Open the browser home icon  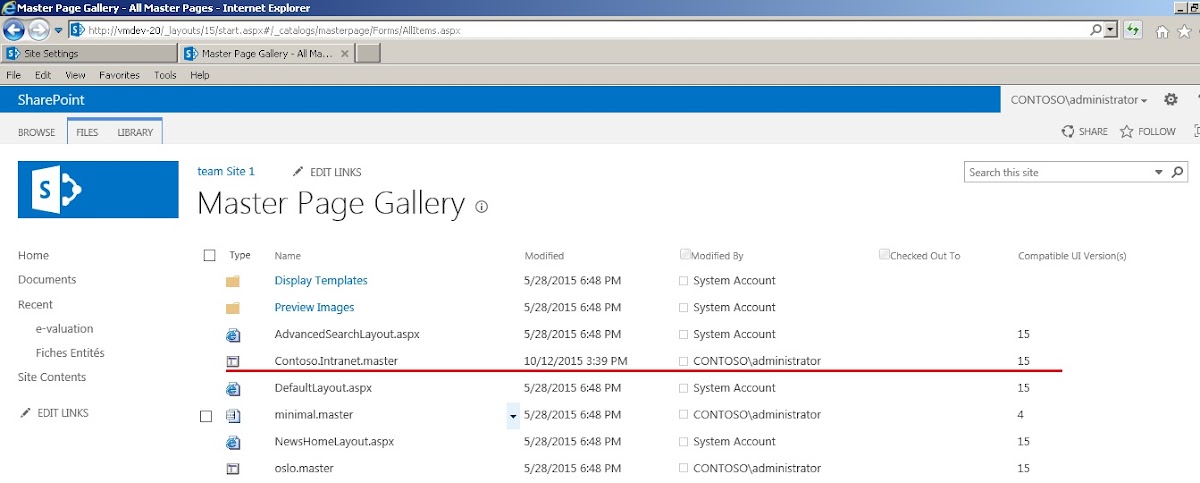tap(1162, 31)
